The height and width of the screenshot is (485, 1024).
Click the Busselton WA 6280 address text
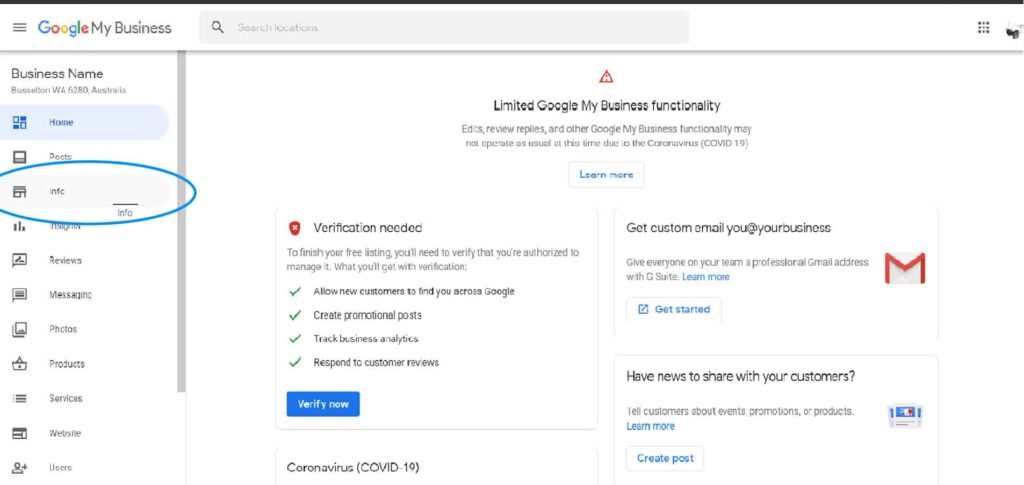(x=69, y=90)
